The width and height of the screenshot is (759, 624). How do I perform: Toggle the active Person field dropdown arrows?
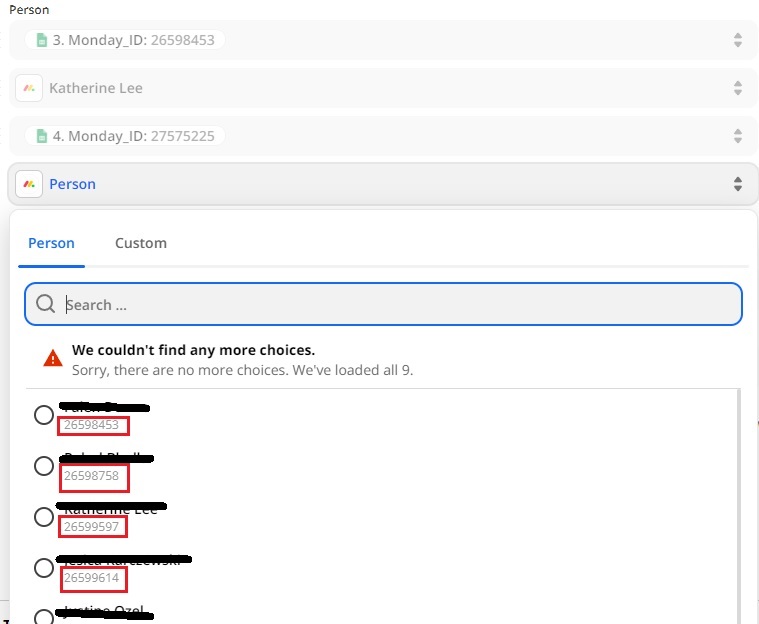[738, 184]
